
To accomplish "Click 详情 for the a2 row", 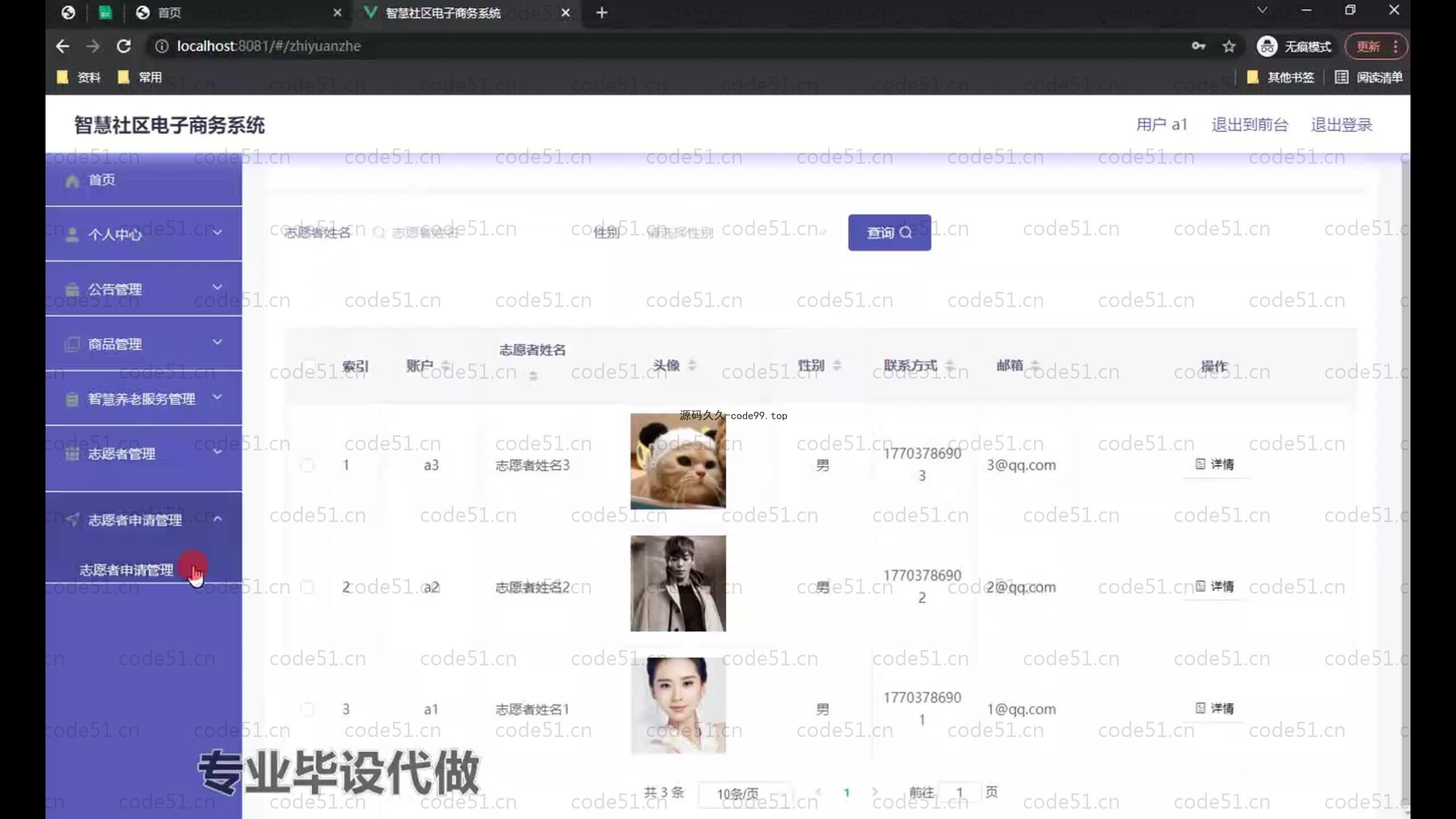I will [x=1215, y=586].
